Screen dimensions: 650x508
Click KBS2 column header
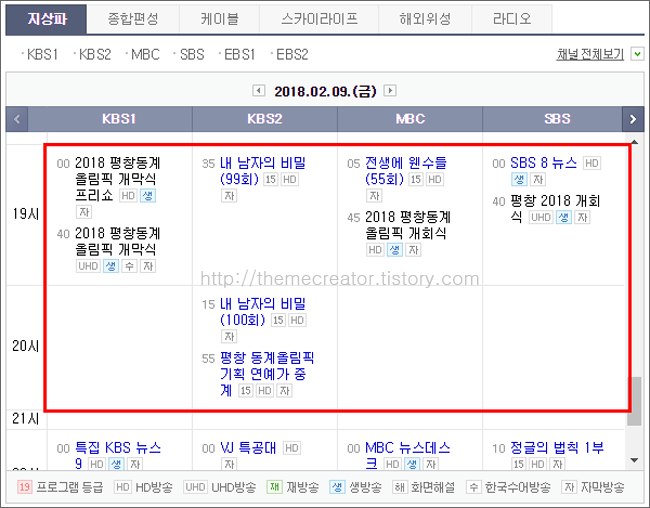pyautogui.click(x=265, y=119)
